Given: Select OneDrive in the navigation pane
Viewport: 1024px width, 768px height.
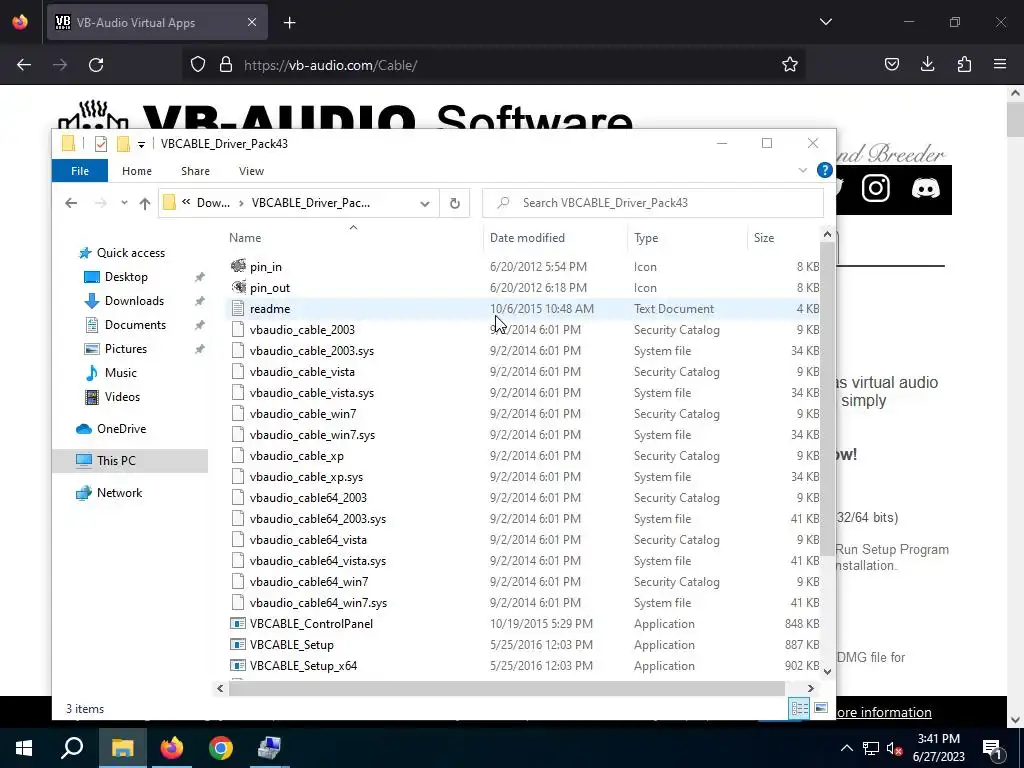Looking at the screenshot, I should [x=121, y=429].
